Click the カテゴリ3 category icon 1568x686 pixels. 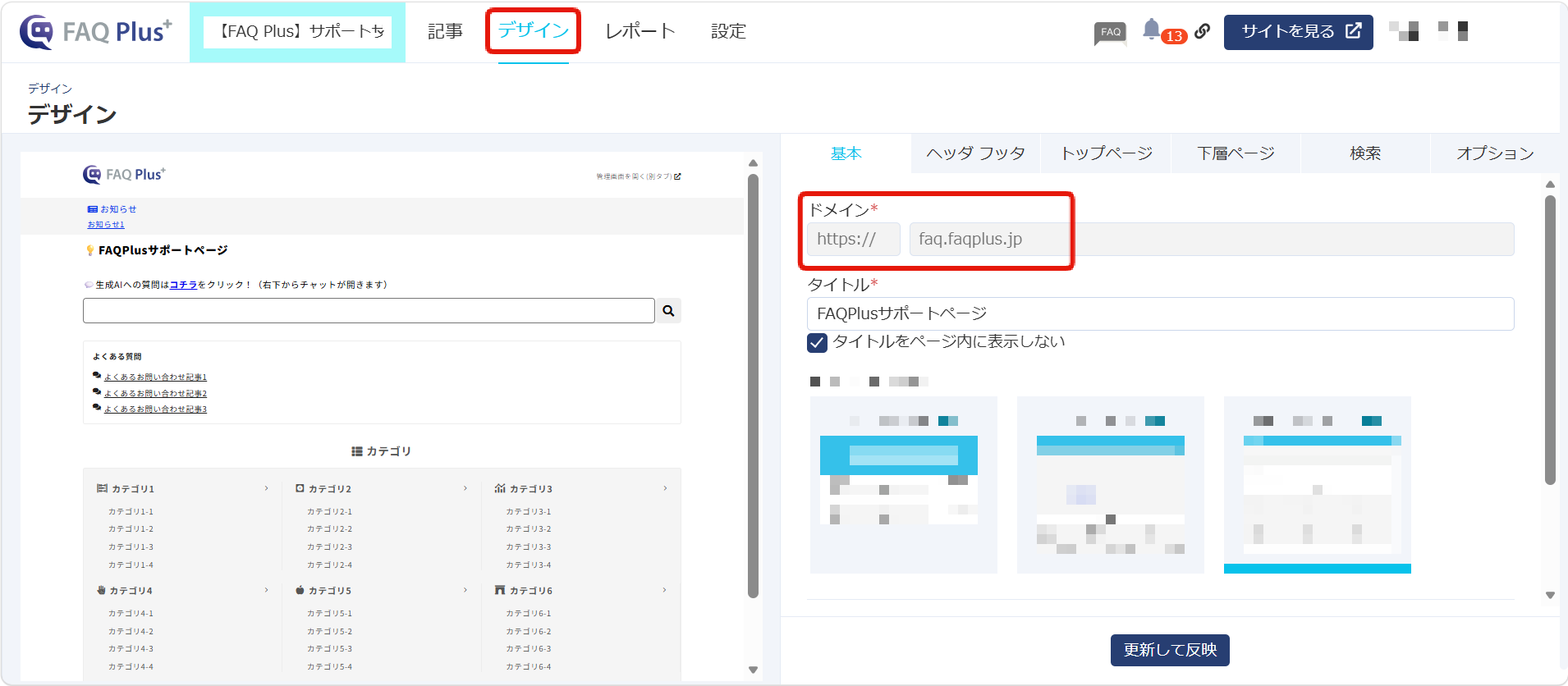pyautogui.click(x=500, y=488)
